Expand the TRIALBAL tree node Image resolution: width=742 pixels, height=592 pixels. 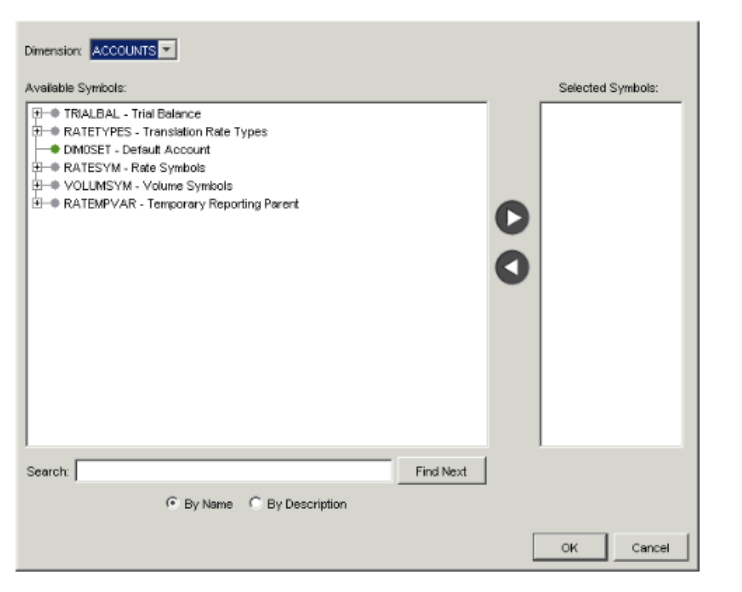click(37, 114)
